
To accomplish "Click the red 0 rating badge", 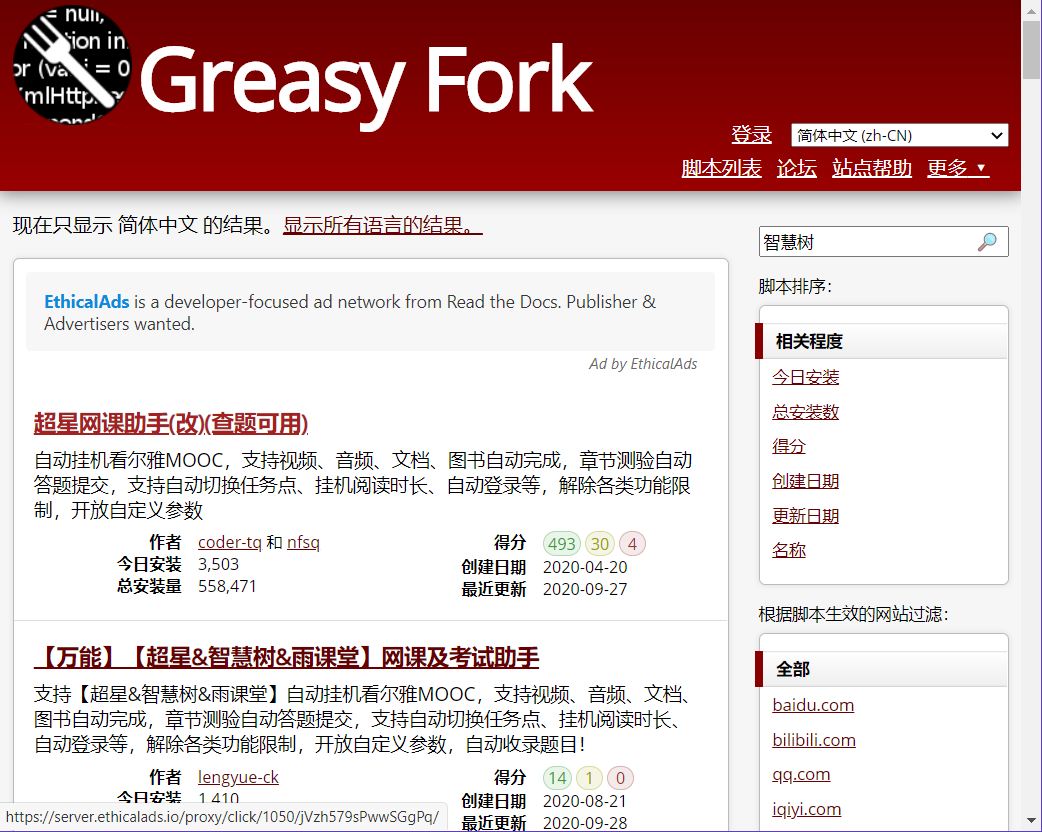I will 620,778.
